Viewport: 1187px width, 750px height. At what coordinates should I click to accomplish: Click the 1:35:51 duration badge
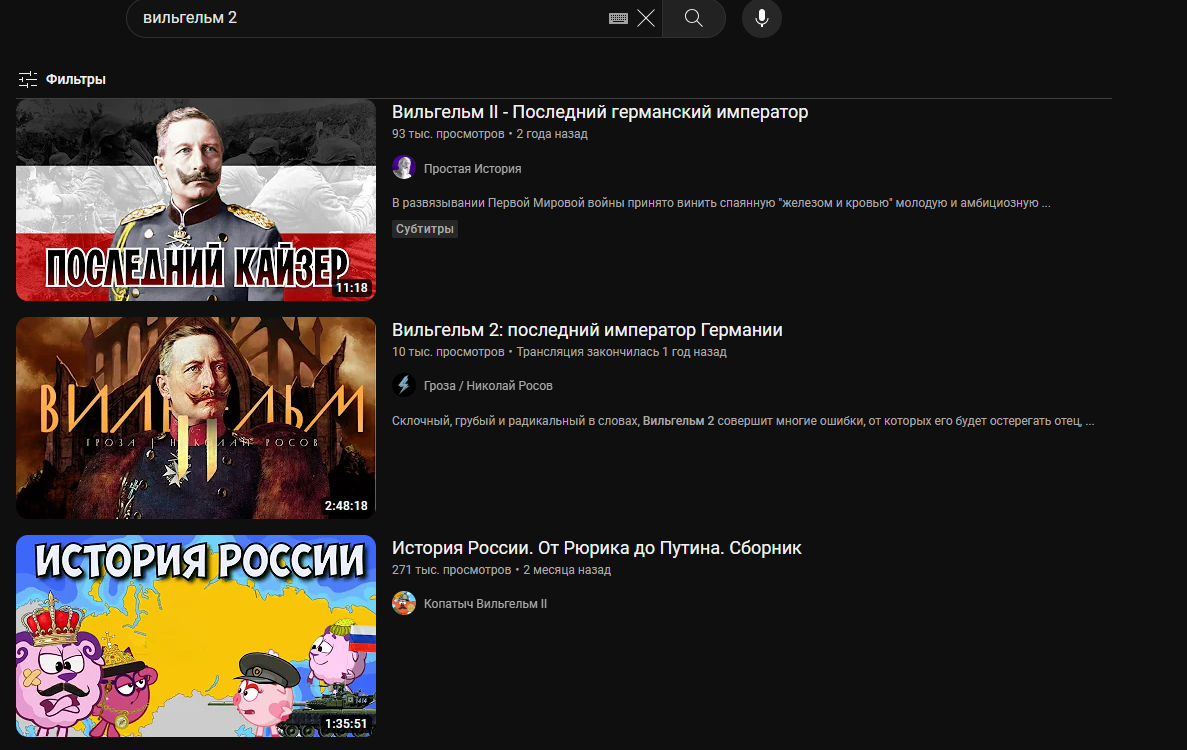[346, 724]
